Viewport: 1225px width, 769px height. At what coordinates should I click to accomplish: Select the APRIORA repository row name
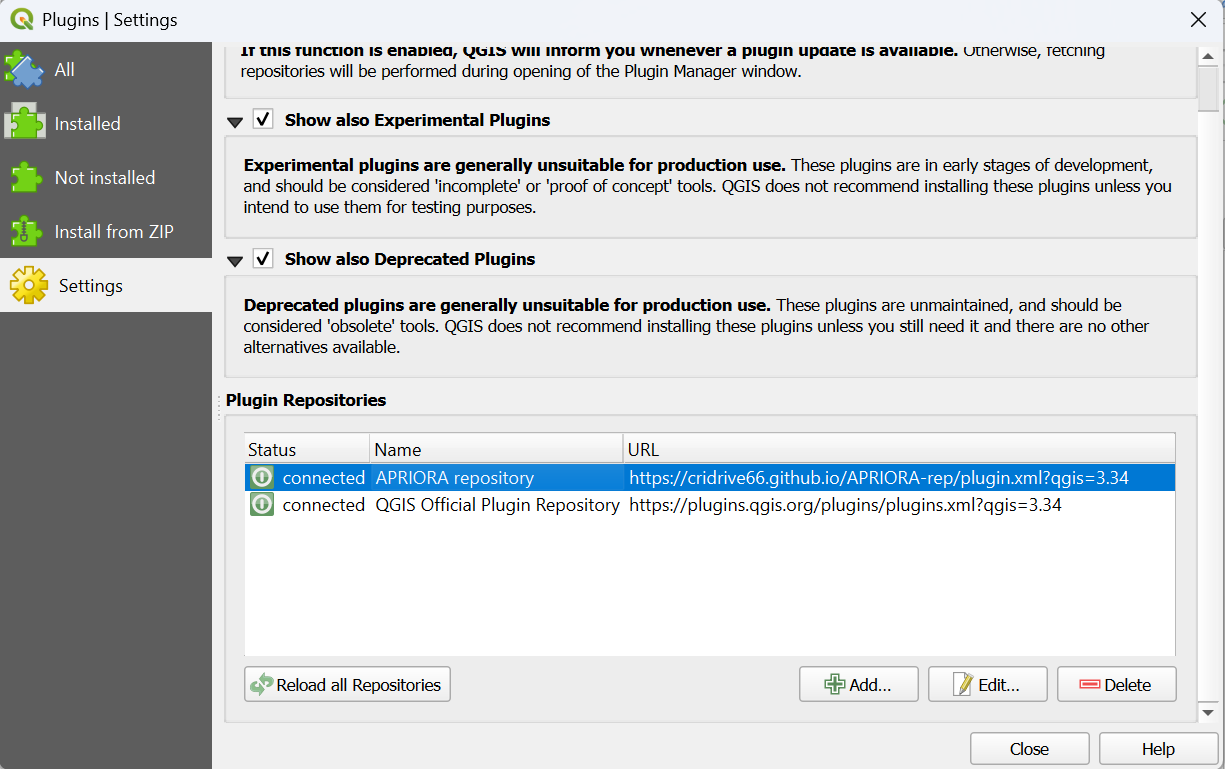(454, 478)
